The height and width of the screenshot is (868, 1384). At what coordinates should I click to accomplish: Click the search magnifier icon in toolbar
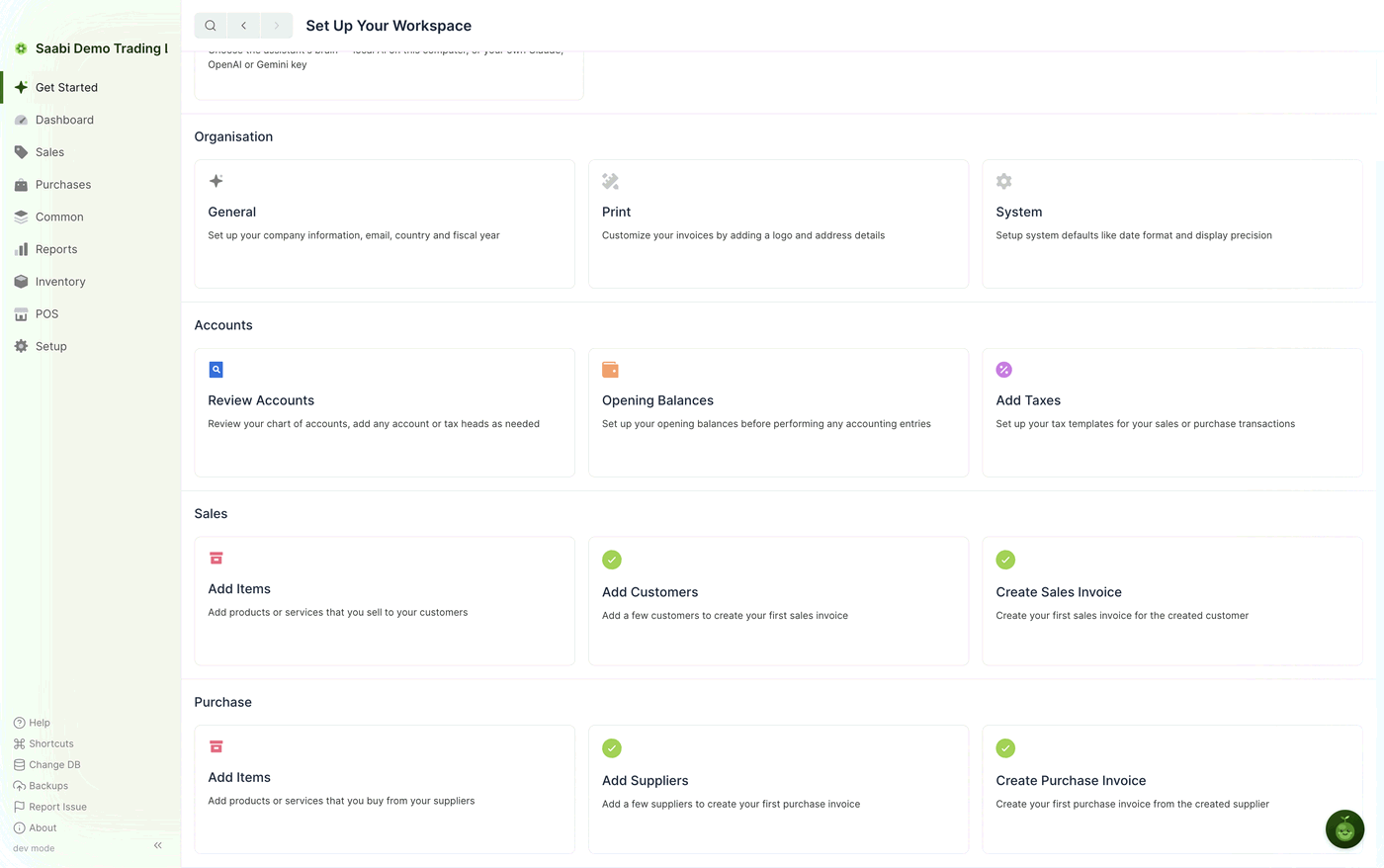click(x=211, y=26)
